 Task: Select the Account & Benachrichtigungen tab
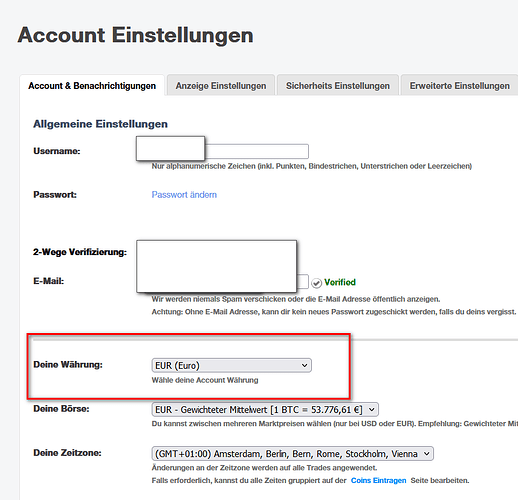92,86
